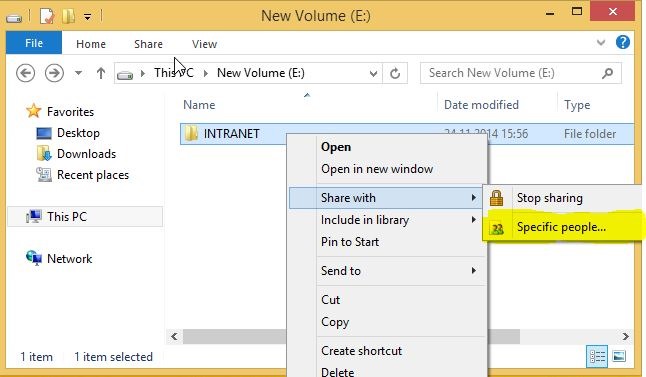Screen dimensions: 646x377
Task: Choose Specific people... in the submenu
Action: [x=561, y=227]
